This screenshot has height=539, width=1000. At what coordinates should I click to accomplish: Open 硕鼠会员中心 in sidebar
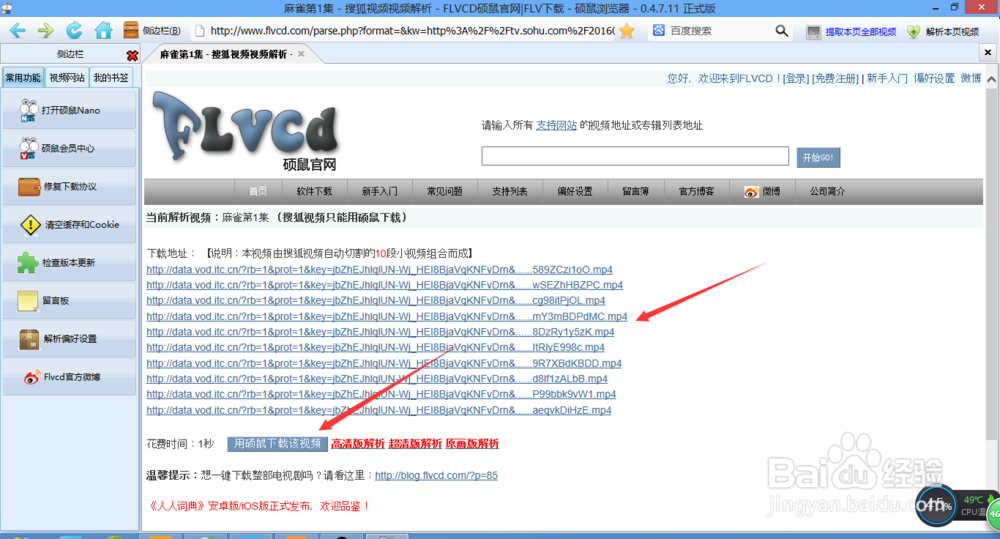coord(70,148)
